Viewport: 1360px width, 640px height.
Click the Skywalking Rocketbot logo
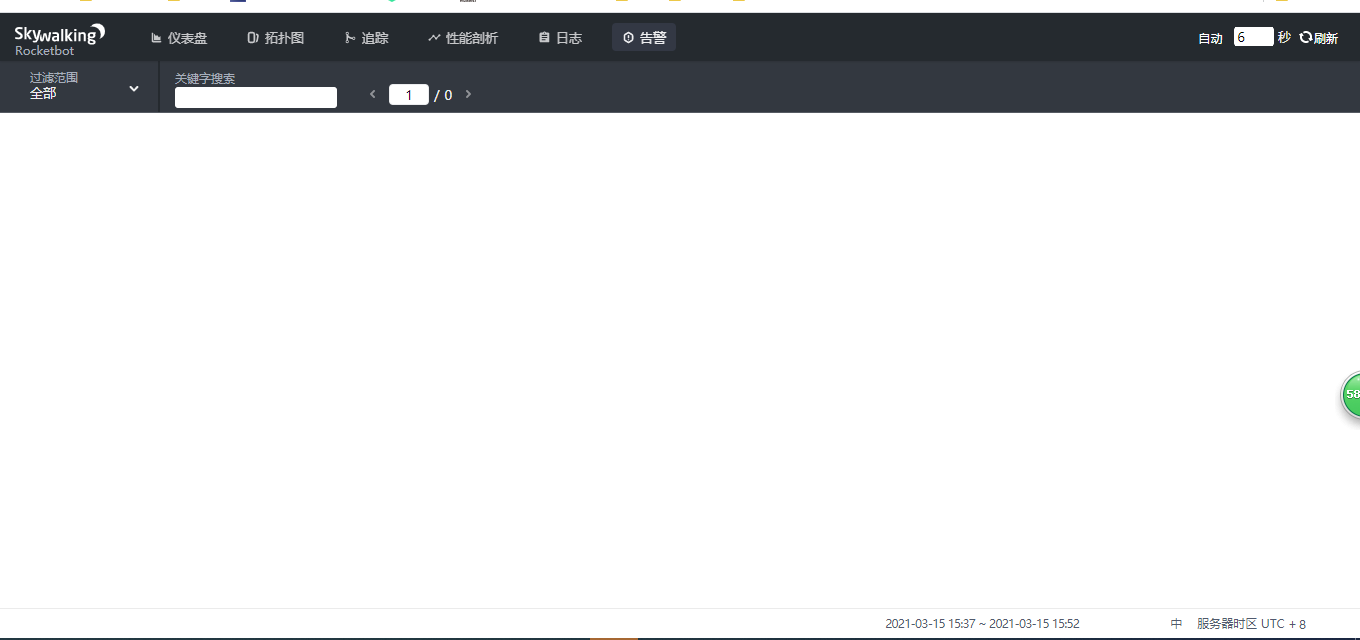click(x=59, y=40)
